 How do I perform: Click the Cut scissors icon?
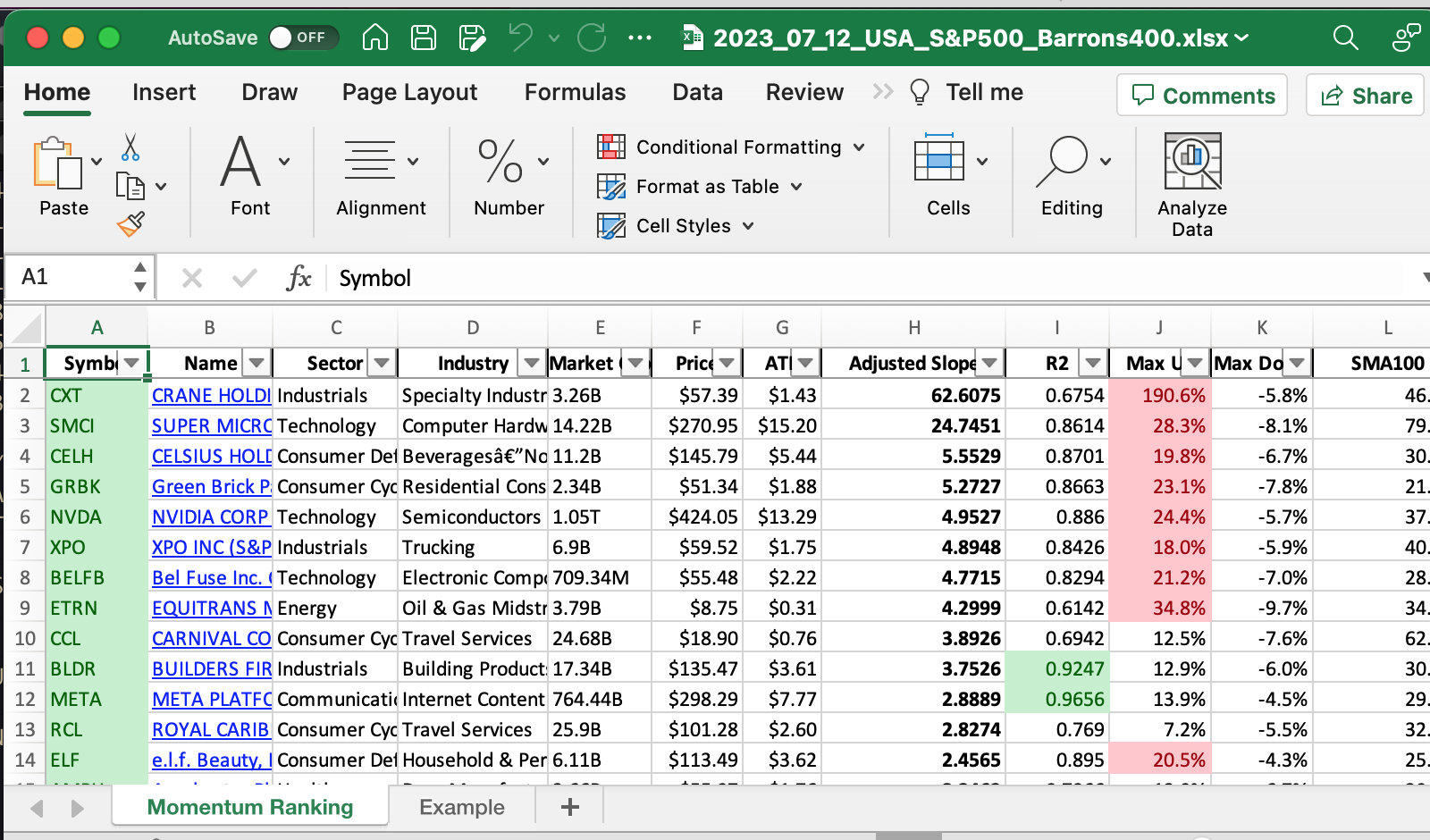130,147
